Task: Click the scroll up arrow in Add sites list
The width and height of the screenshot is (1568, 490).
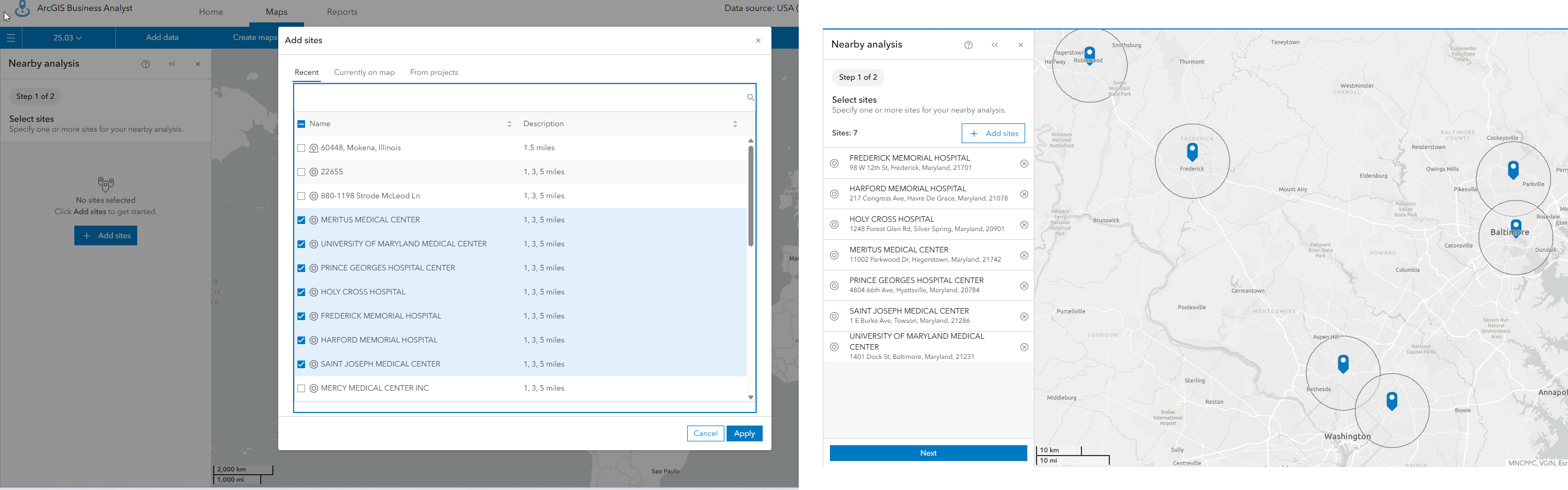Action: pyautogui.click(x=751, y=140)
